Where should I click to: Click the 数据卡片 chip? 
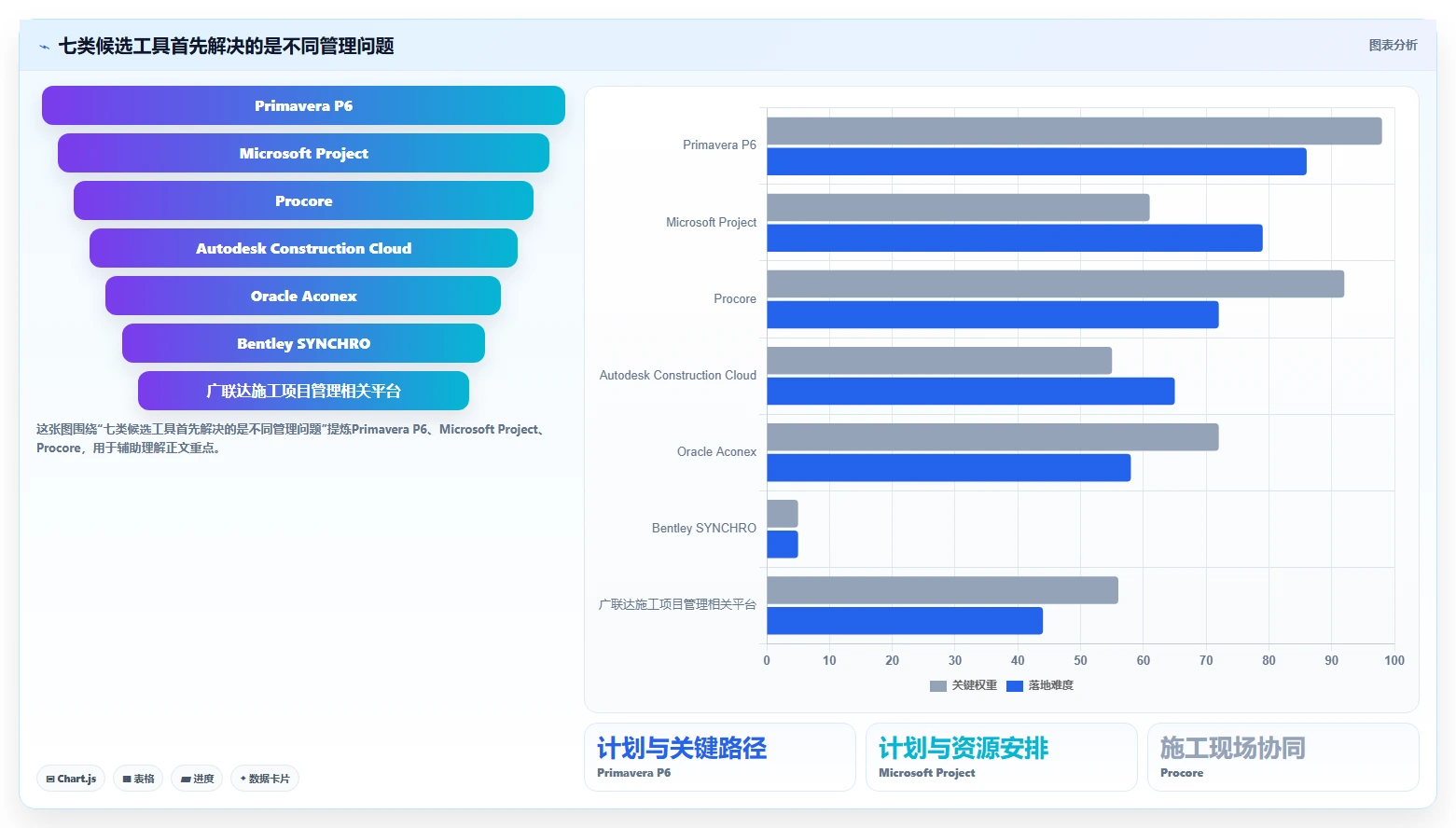265,779
